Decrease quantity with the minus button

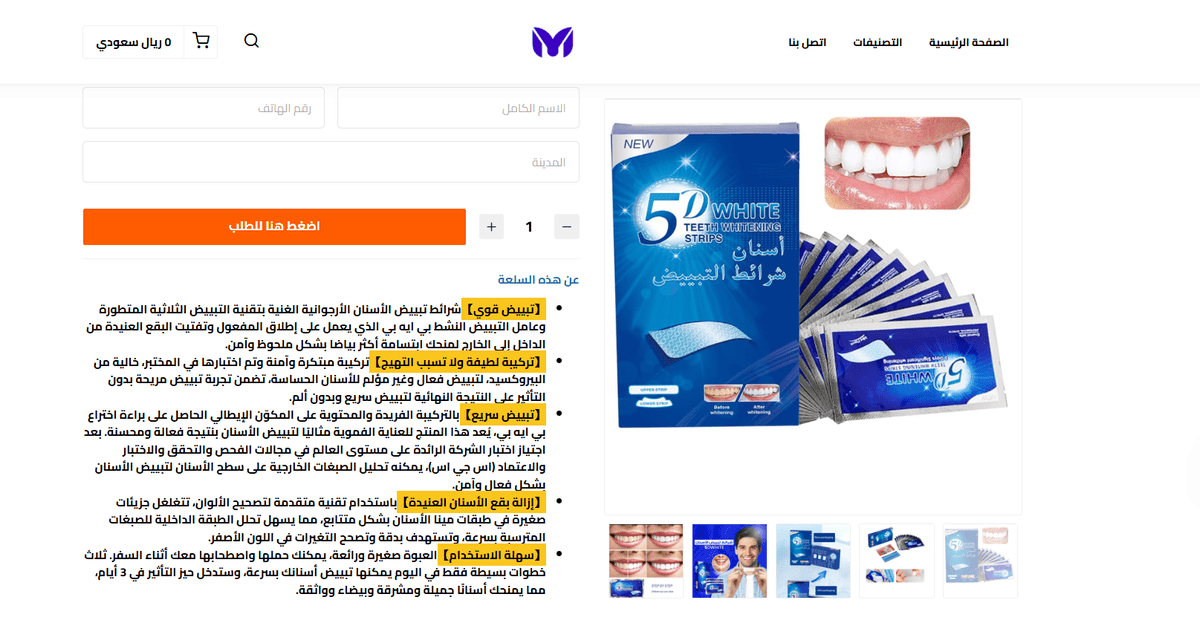click(566, 227)
